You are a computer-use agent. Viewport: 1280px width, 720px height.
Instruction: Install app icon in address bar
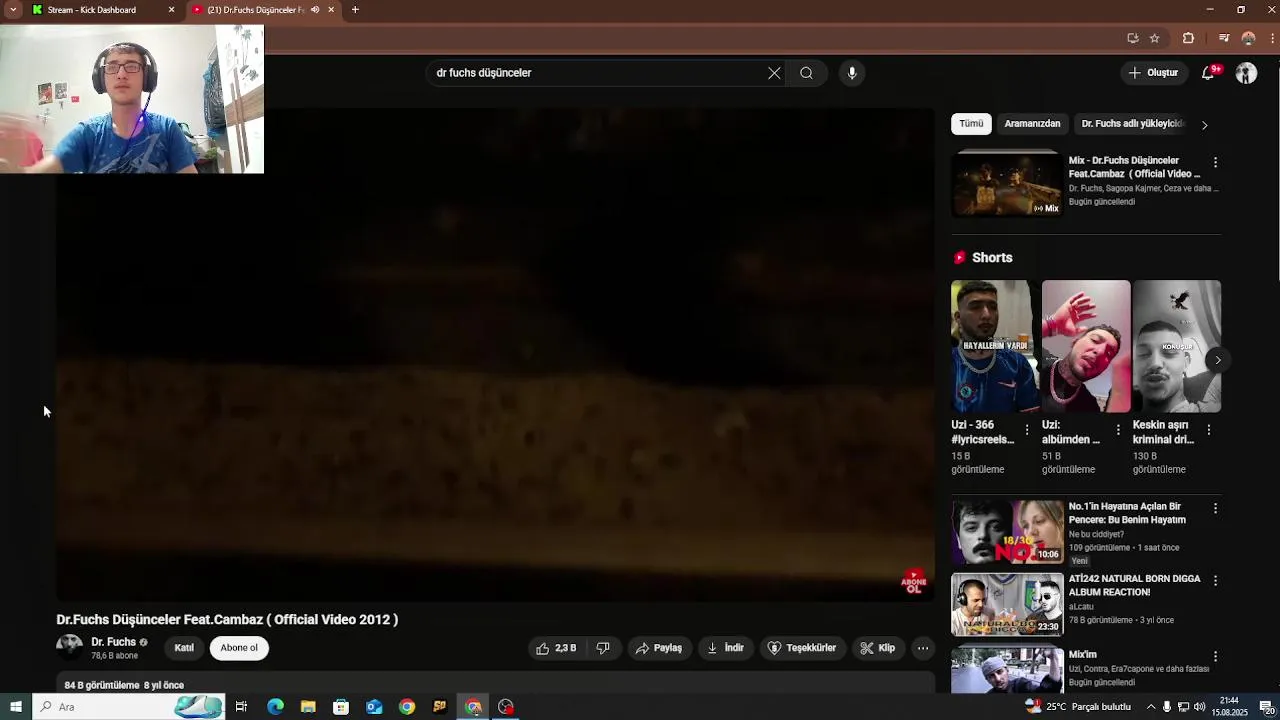click(x=1133, y=38)
